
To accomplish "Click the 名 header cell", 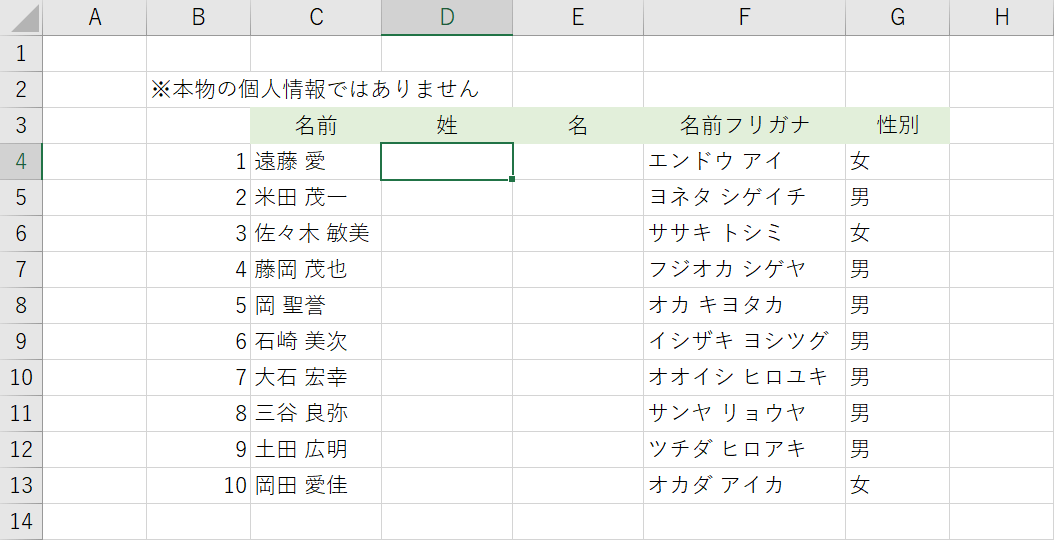I will (578, 125).
